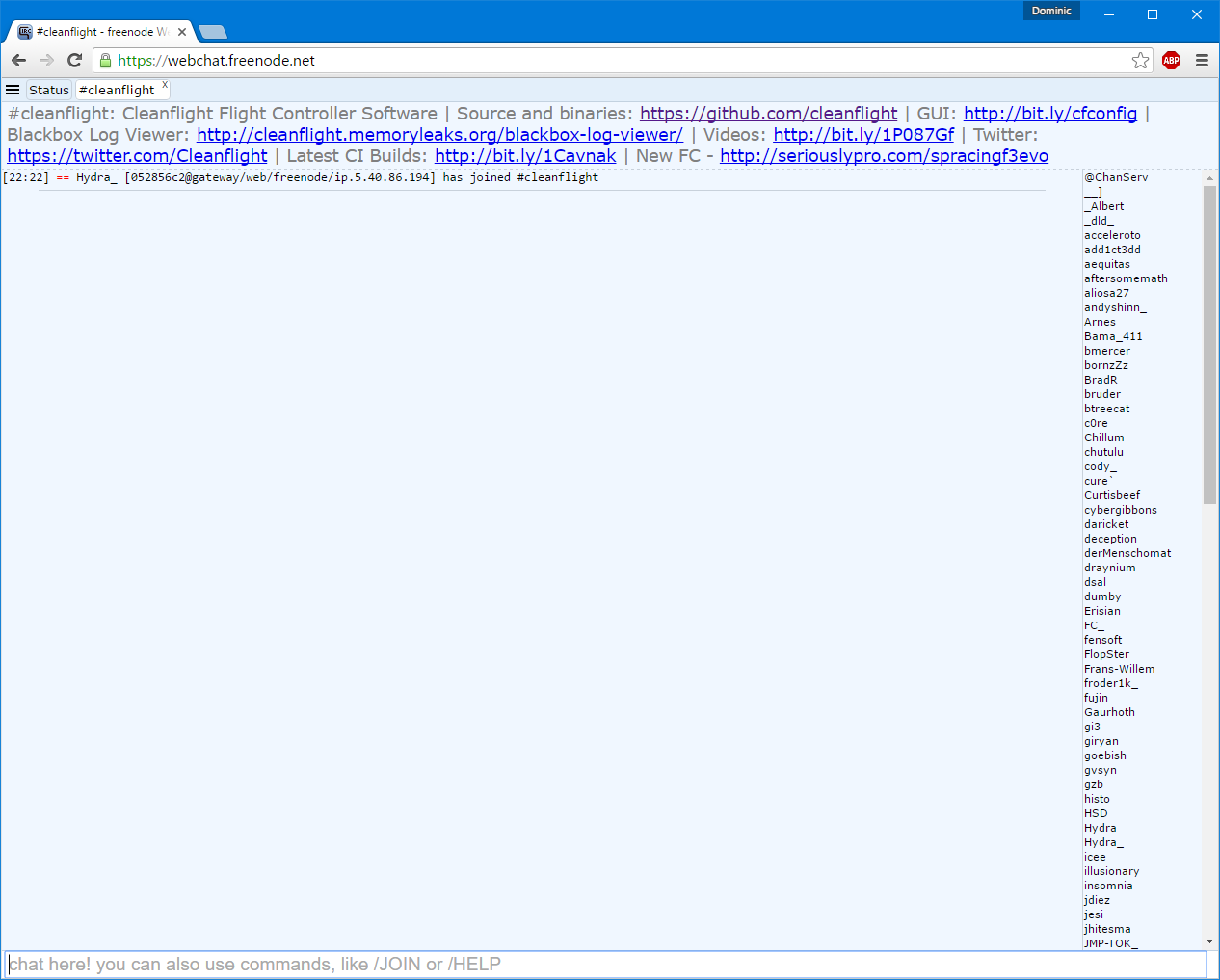Select user Curtisbeef in the nick list
This screenshot has height=980, width=1220.
[1112, 495]
